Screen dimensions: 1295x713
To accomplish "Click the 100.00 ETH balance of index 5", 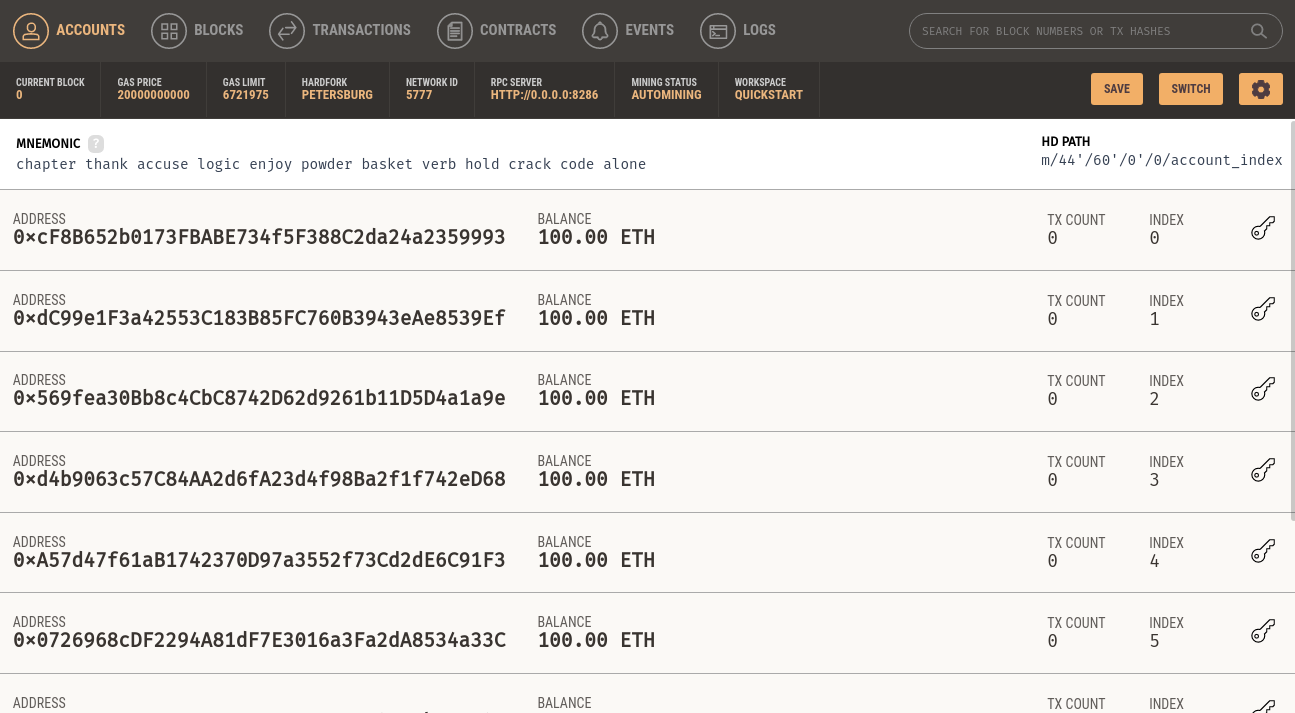I will pos(596,640).
